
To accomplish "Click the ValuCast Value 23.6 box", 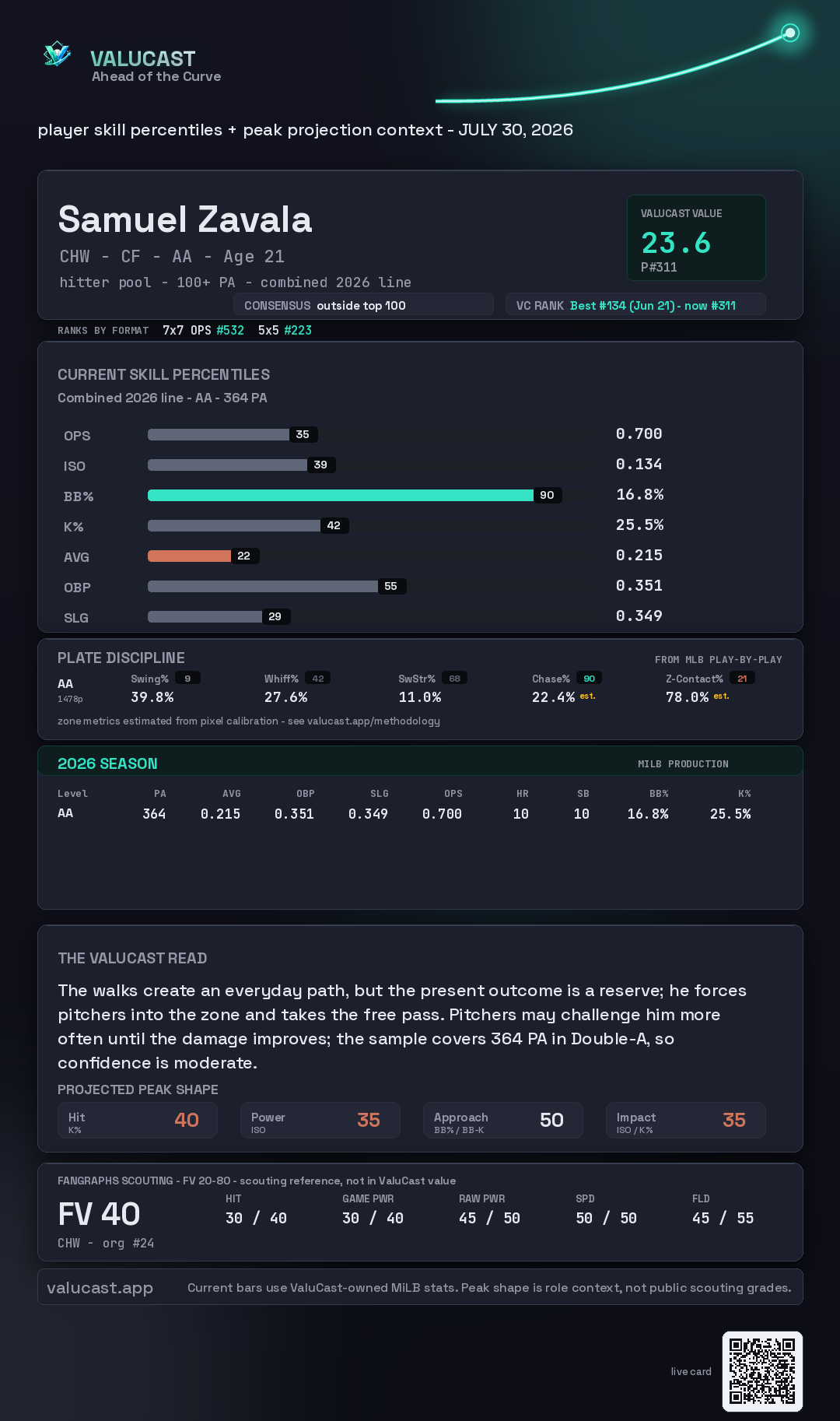I will (696, 237).
